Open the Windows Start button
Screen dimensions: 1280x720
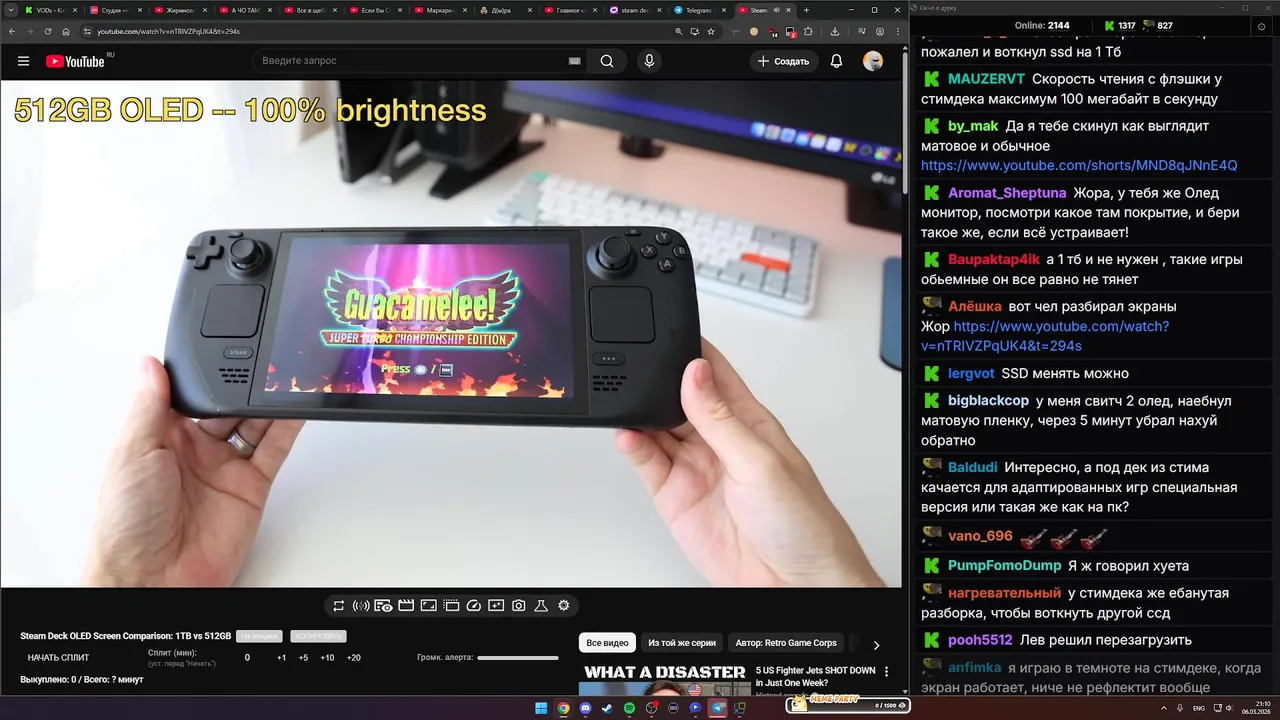pos(541,708)
